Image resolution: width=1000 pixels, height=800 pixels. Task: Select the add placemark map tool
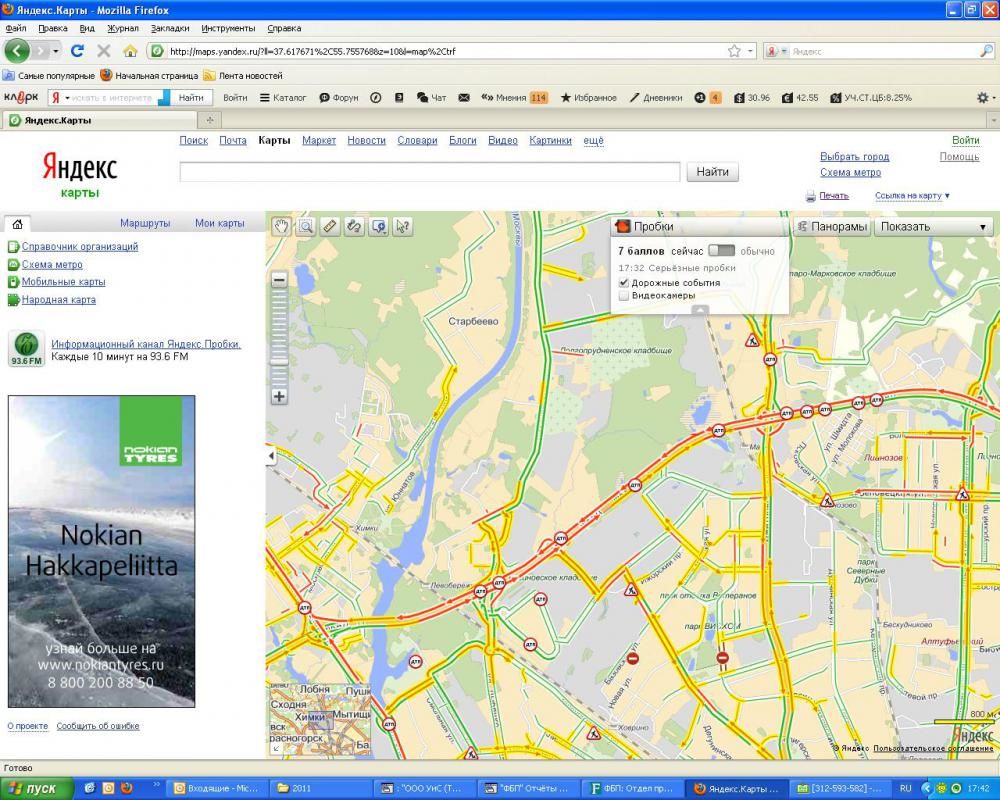379,226
